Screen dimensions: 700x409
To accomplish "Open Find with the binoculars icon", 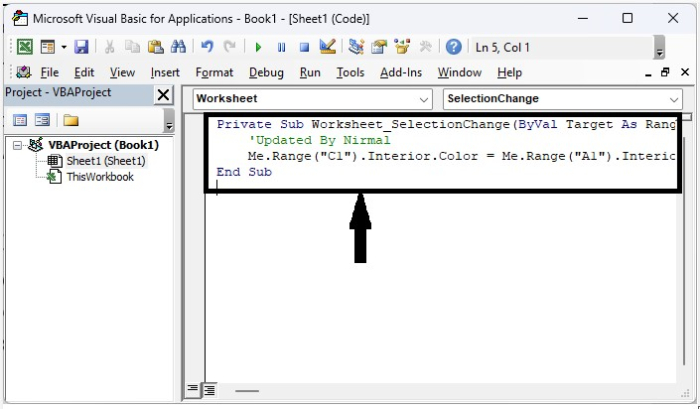I will tap(178, 47).
